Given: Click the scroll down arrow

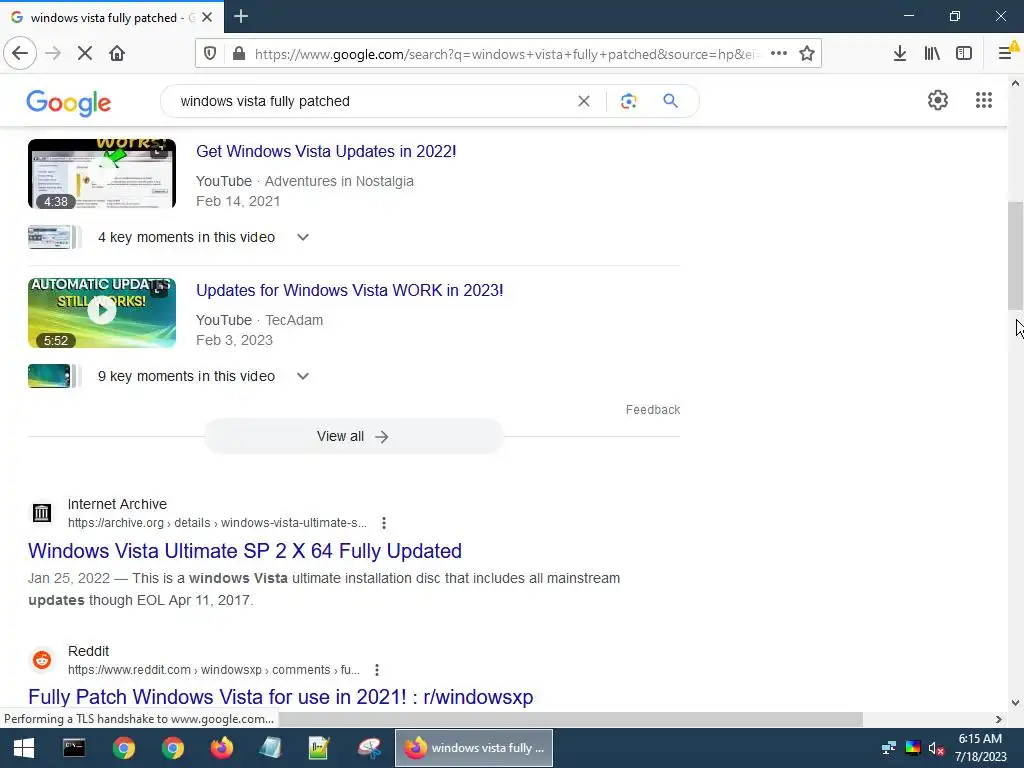Looking at the screenshot, I should pos(1015,703).
